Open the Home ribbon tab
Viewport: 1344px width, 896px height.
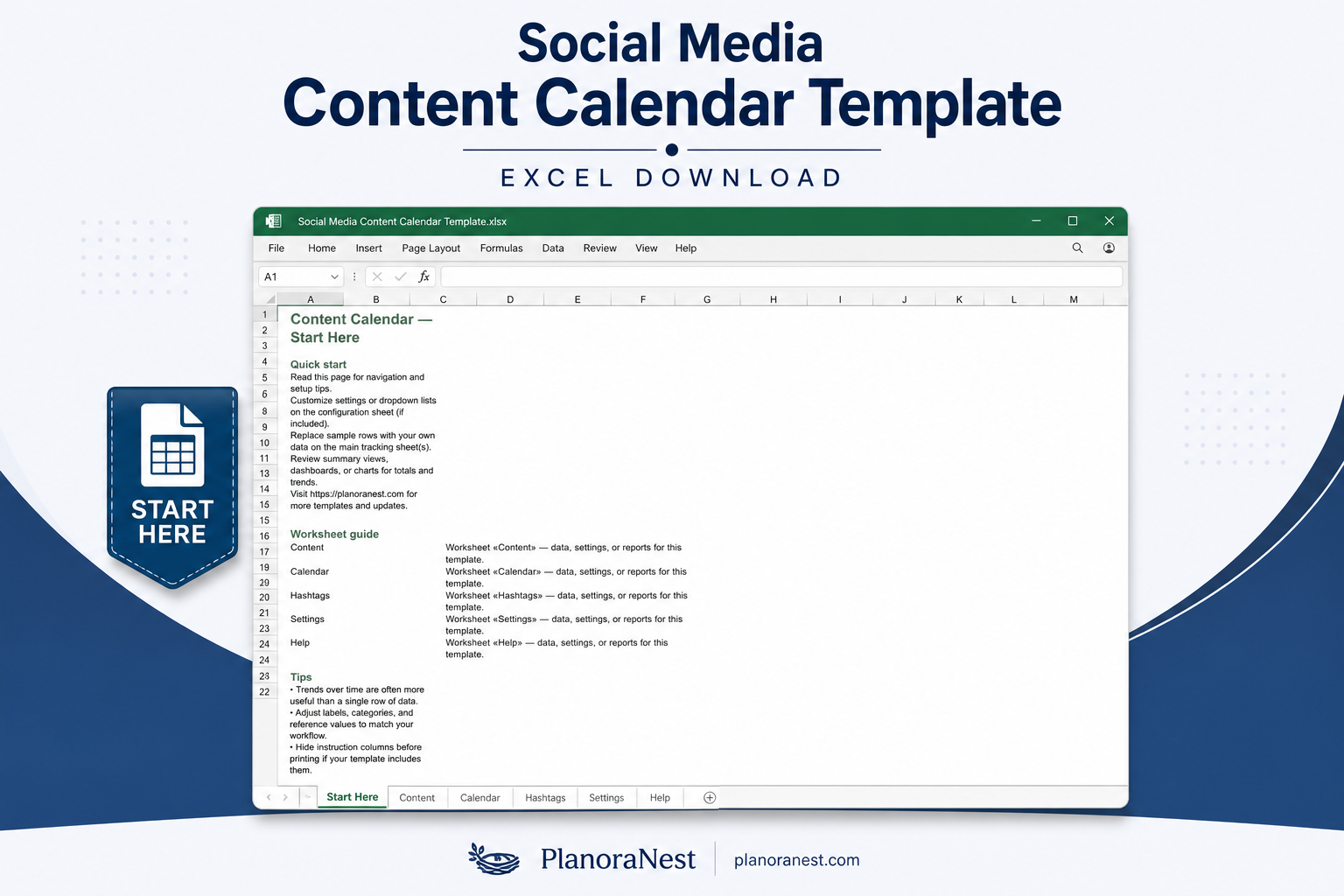[322, 248]
